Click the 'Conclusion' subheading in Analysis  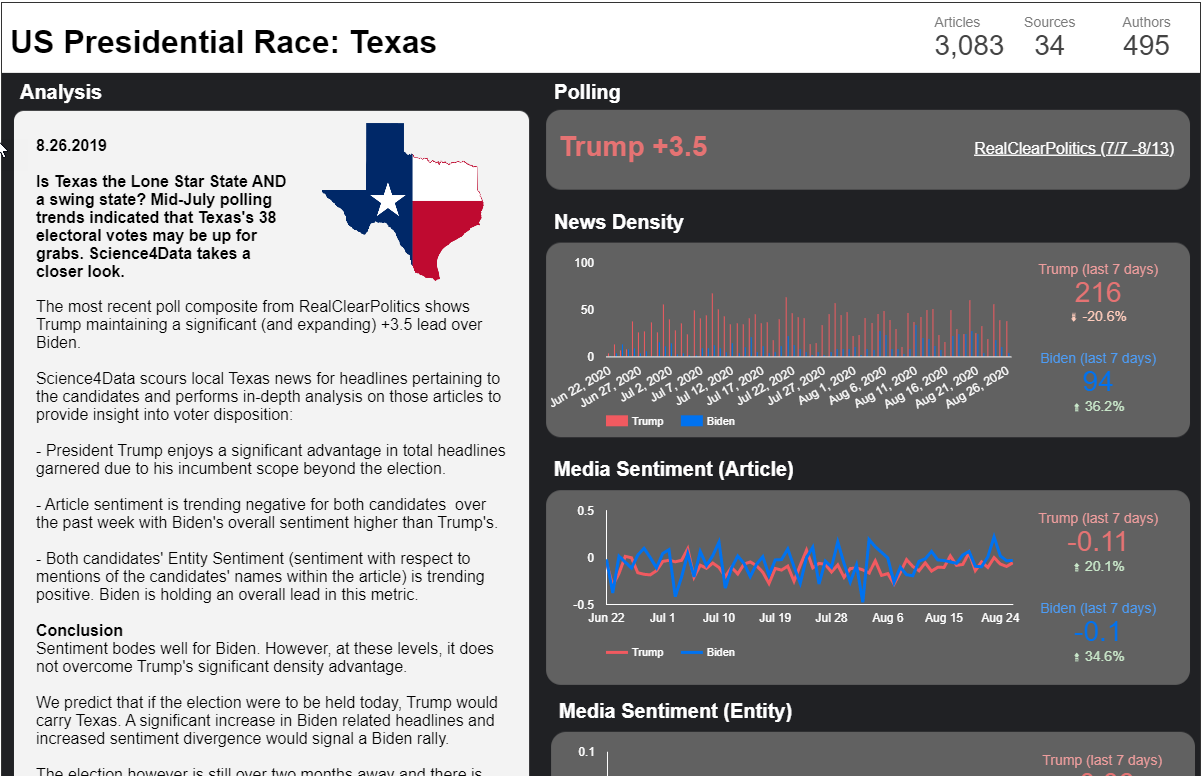79,630
